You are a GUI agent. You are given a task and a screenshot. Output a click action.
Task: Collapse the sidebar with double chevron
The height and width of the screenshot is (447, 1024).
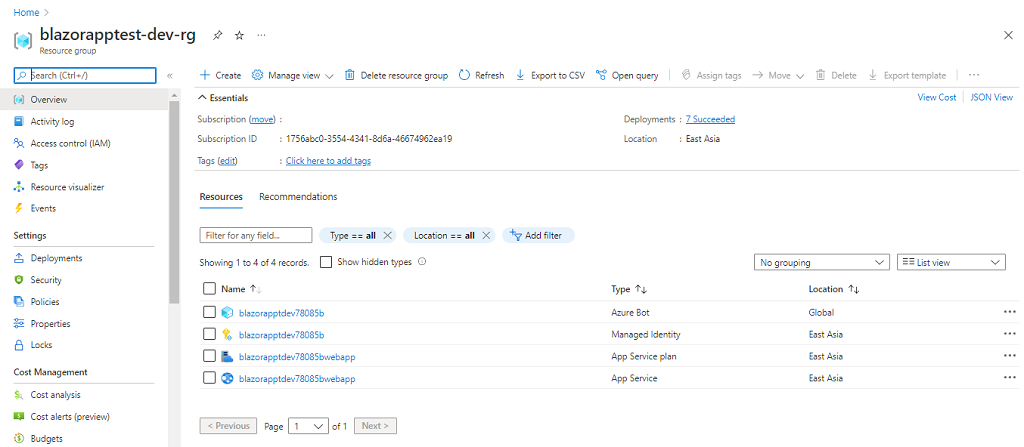click(170, 76)
